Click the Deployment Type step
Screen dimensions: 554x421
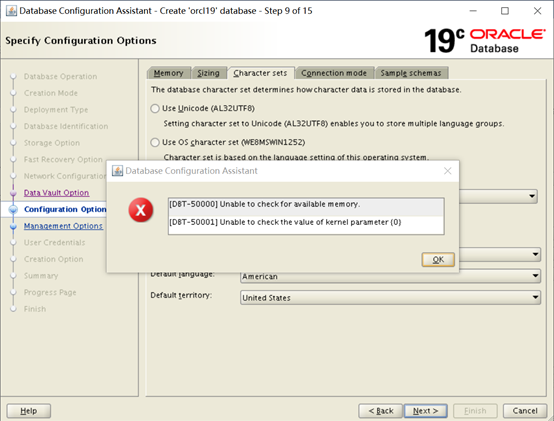click(56, 110)
